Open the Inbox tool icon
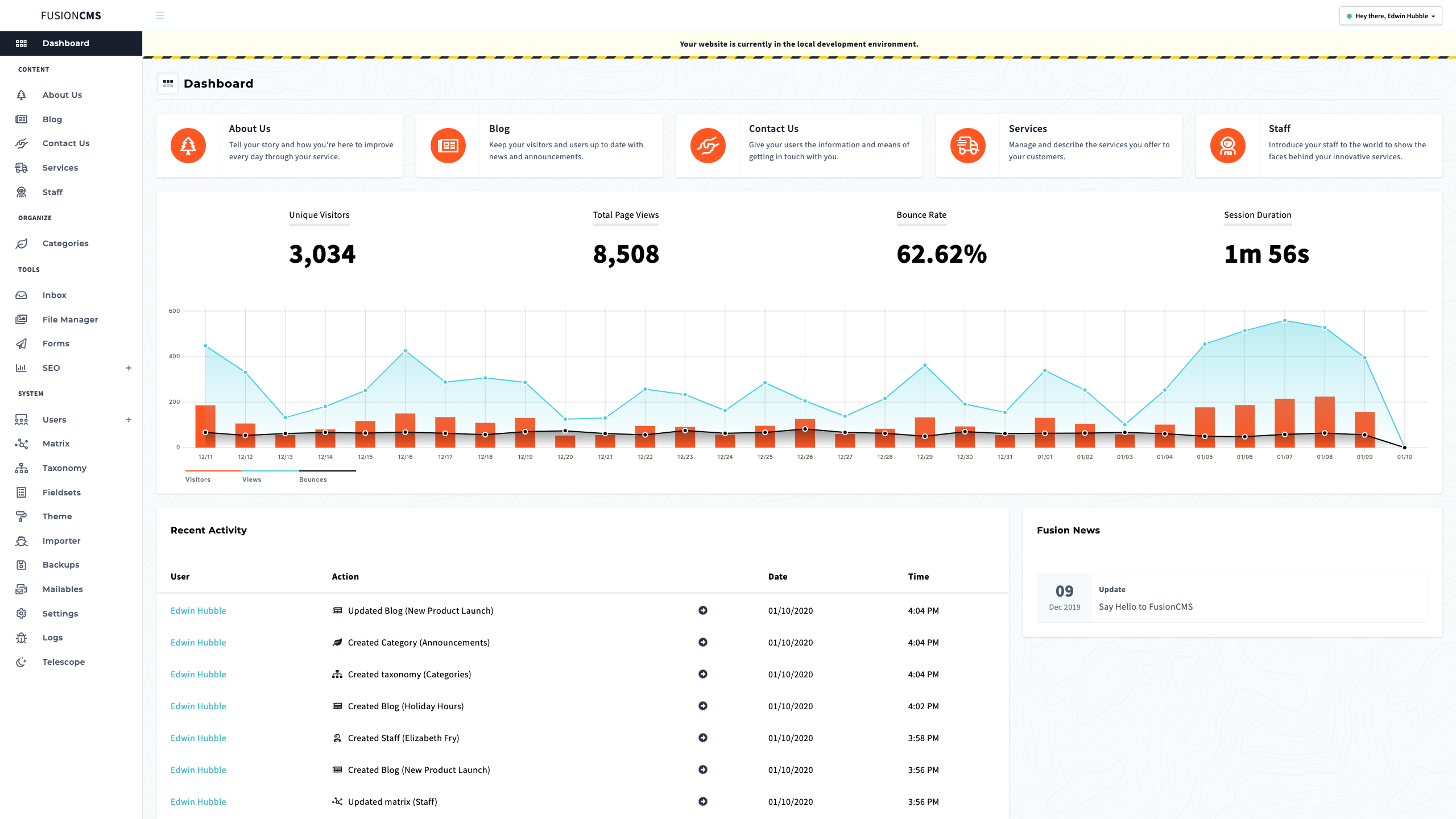The image size is (1456, 819). (x=21, y=295)
